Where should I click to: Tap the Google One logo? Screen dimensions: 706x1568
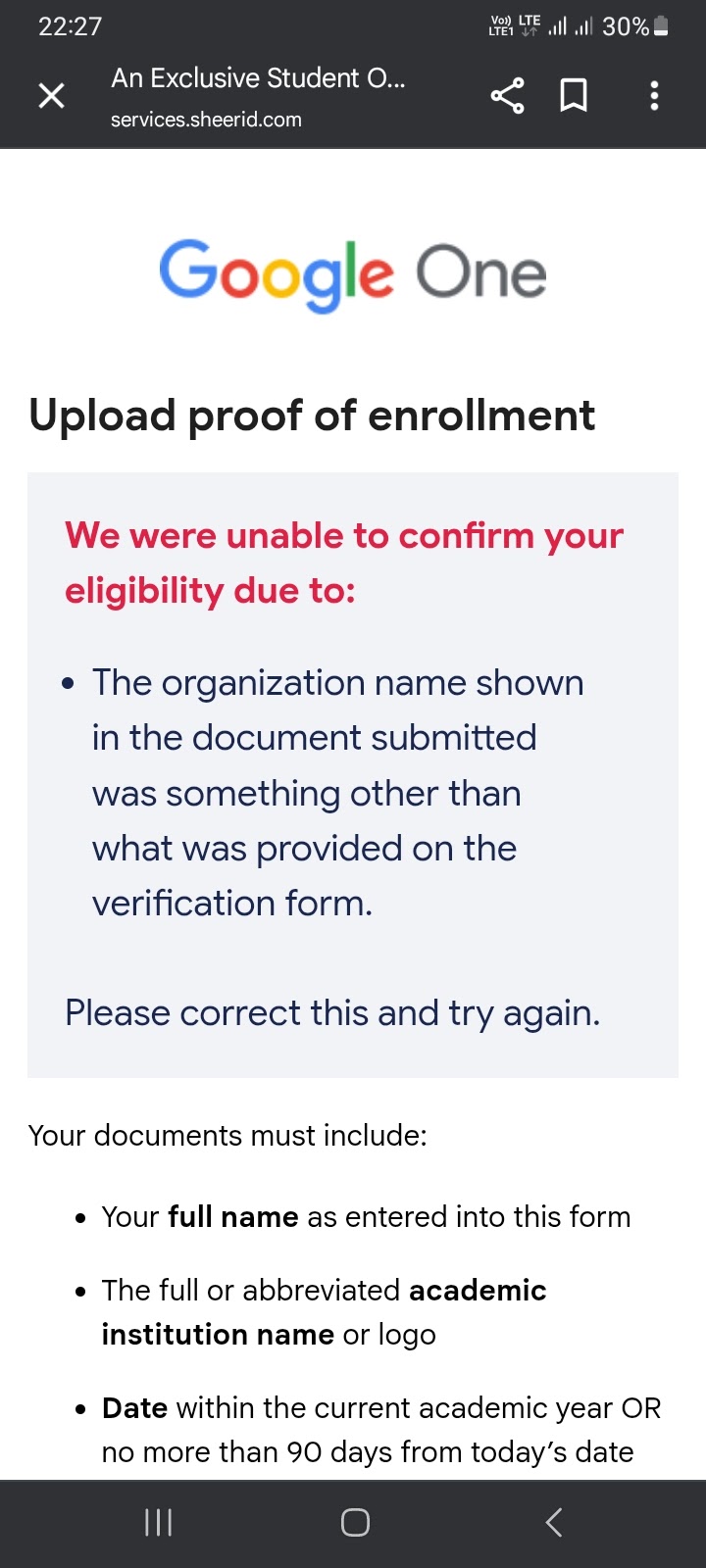353,273
